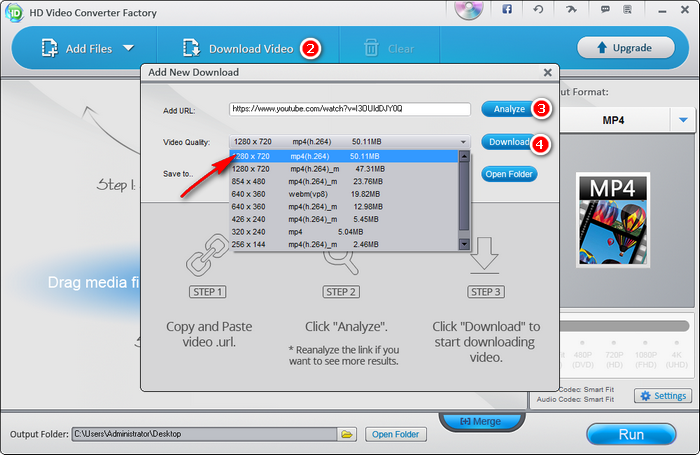Click the Open Folder button in dialog
The height and width of the screenshot is (455, 700).
(x=509, y=174)
